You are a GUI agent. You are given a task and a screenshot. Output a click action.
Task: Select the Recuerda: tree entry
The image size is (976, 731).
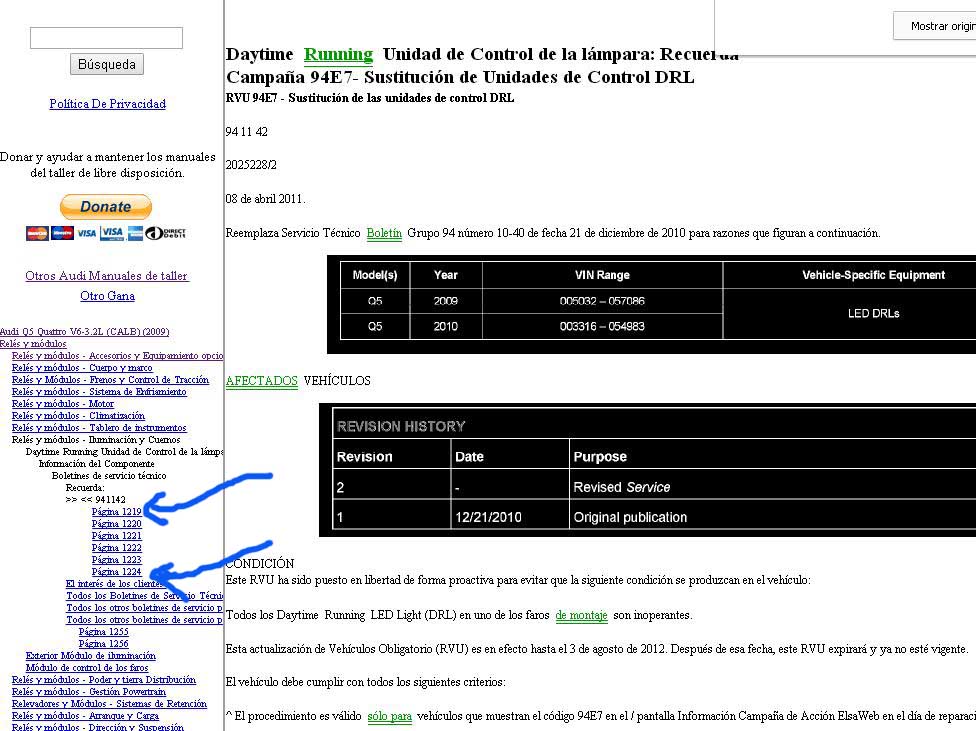[x=85, y=488]
